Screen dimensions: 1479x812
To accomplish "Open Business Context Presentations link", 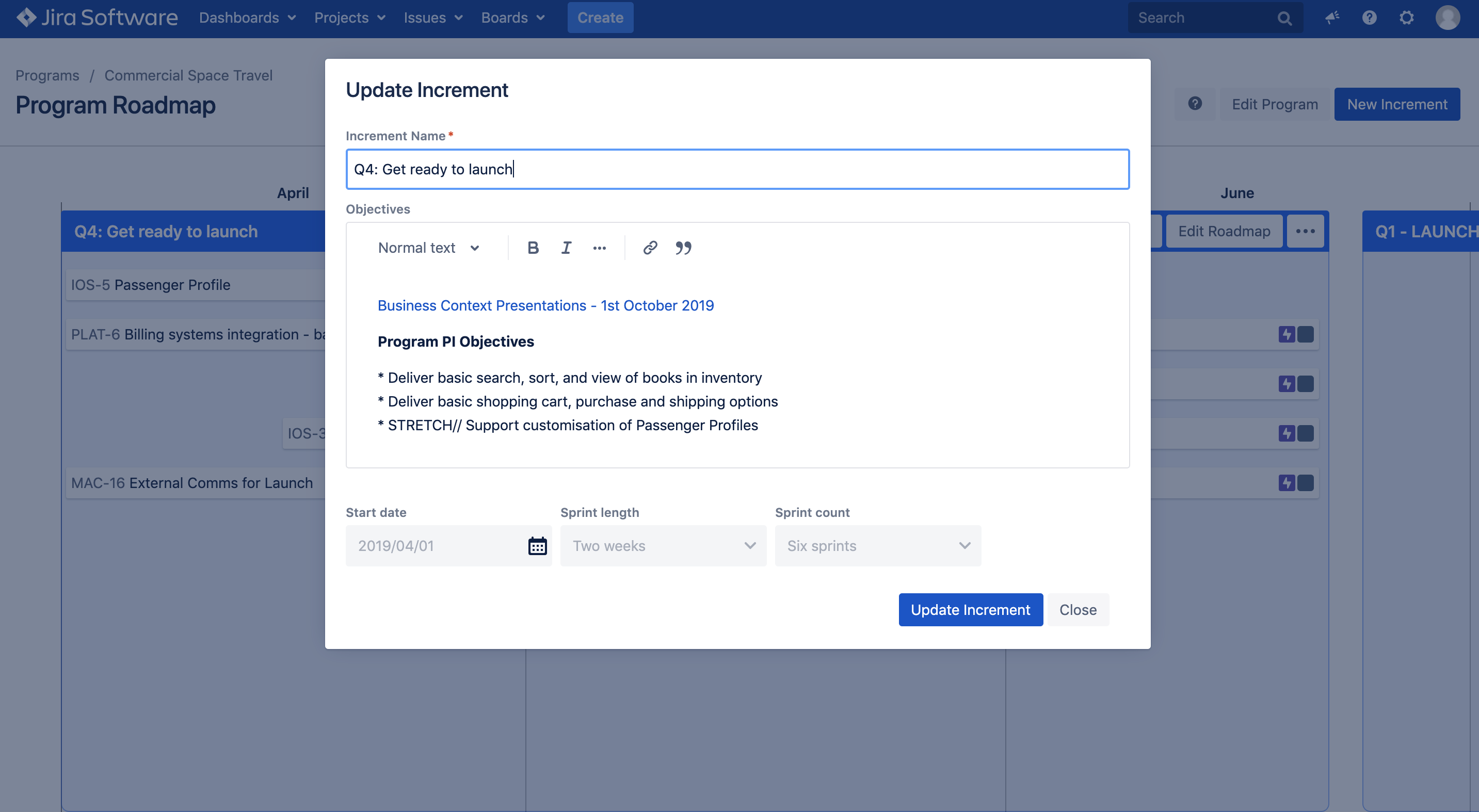I will point(545,305).
